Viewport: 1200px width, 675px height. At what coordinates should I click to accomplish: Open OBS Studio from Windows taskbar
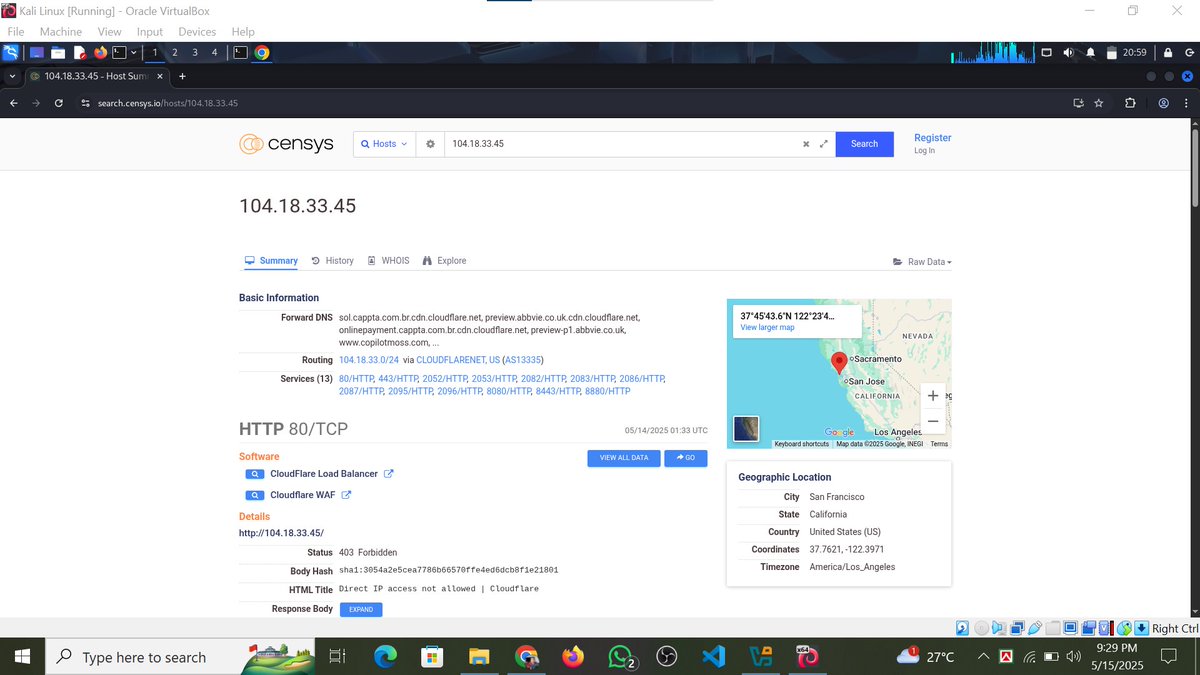point(666,657)
